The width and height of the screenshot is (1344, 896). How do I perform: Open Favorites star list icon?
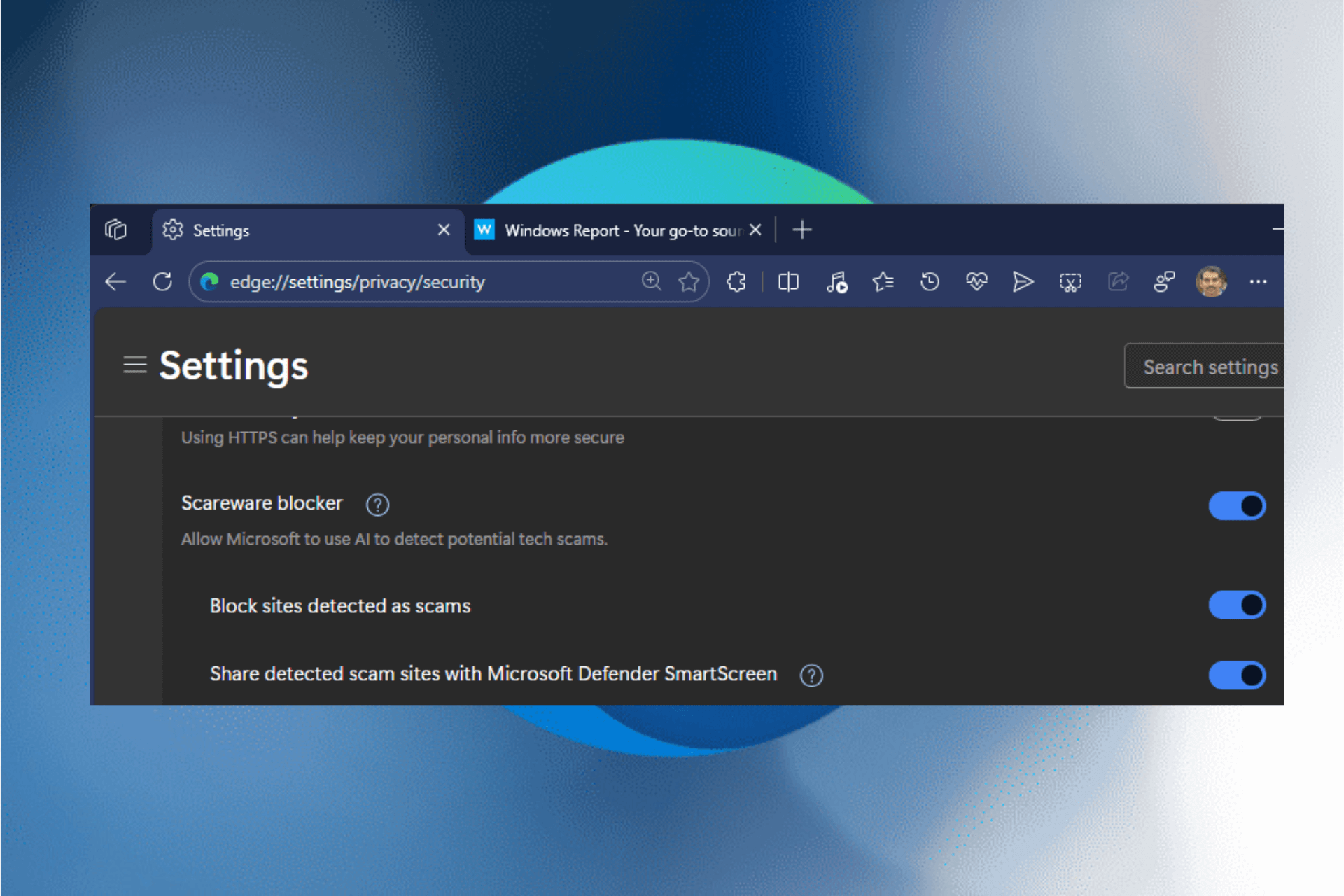[883, 282]
